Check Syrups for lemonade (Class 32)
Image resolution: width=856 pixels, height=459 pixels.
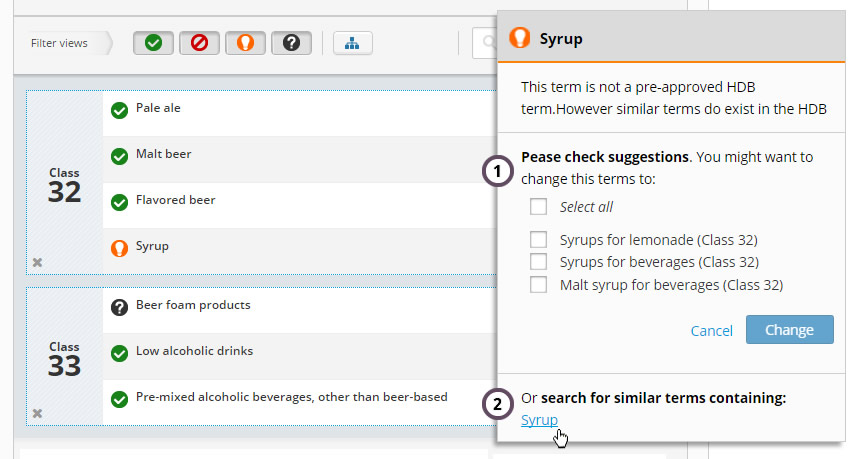coord(538,240)
